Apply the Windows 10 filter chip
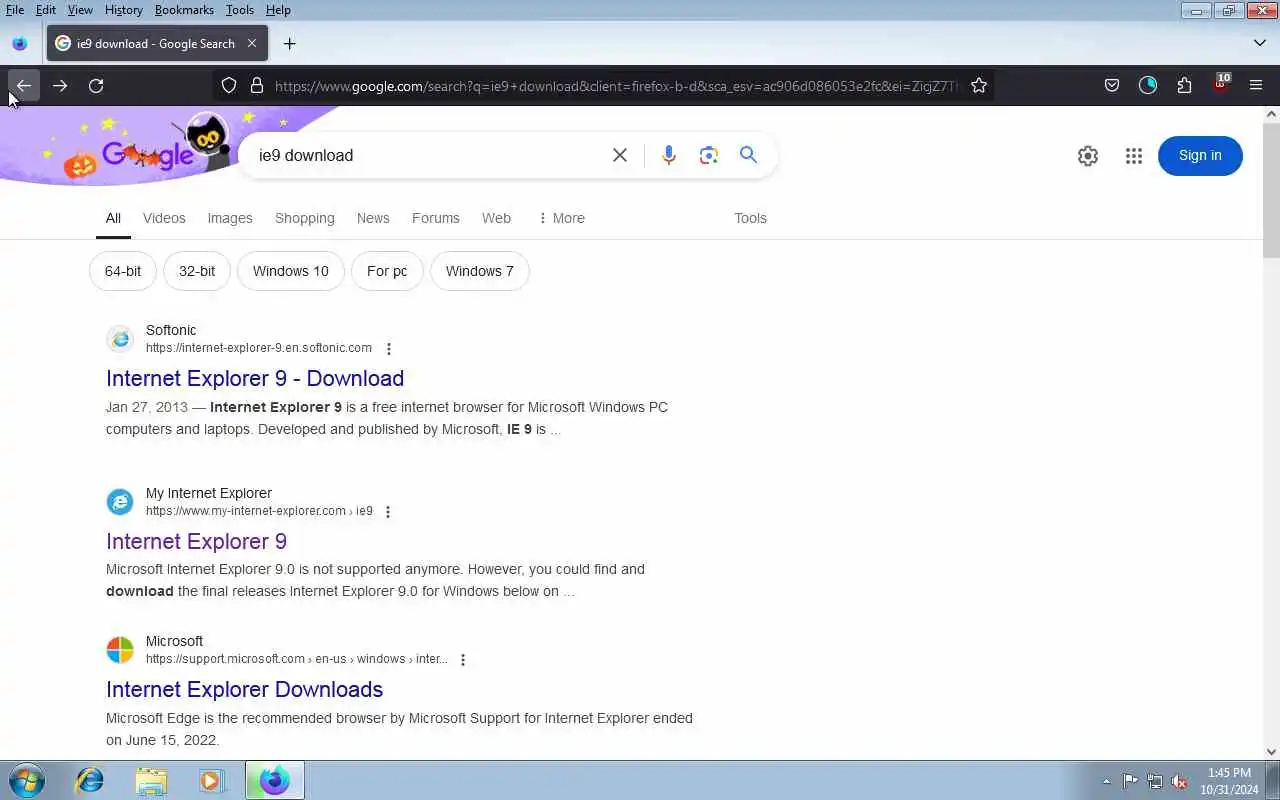The width and height of the screenshot is (1280, 800). tap(291, 271)
